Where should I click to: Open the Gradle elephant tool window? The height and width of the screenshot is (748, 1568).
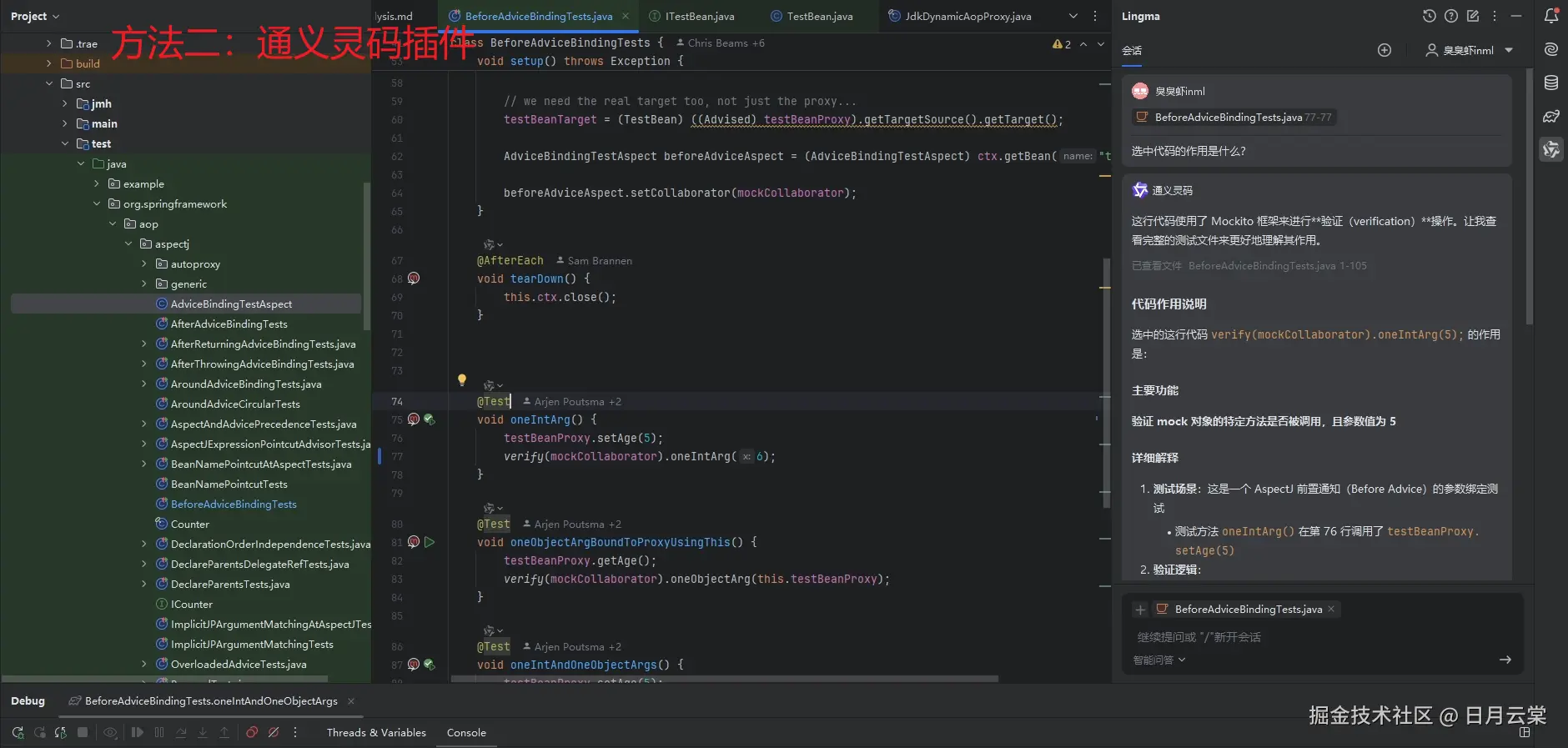tap(1551, 116)
